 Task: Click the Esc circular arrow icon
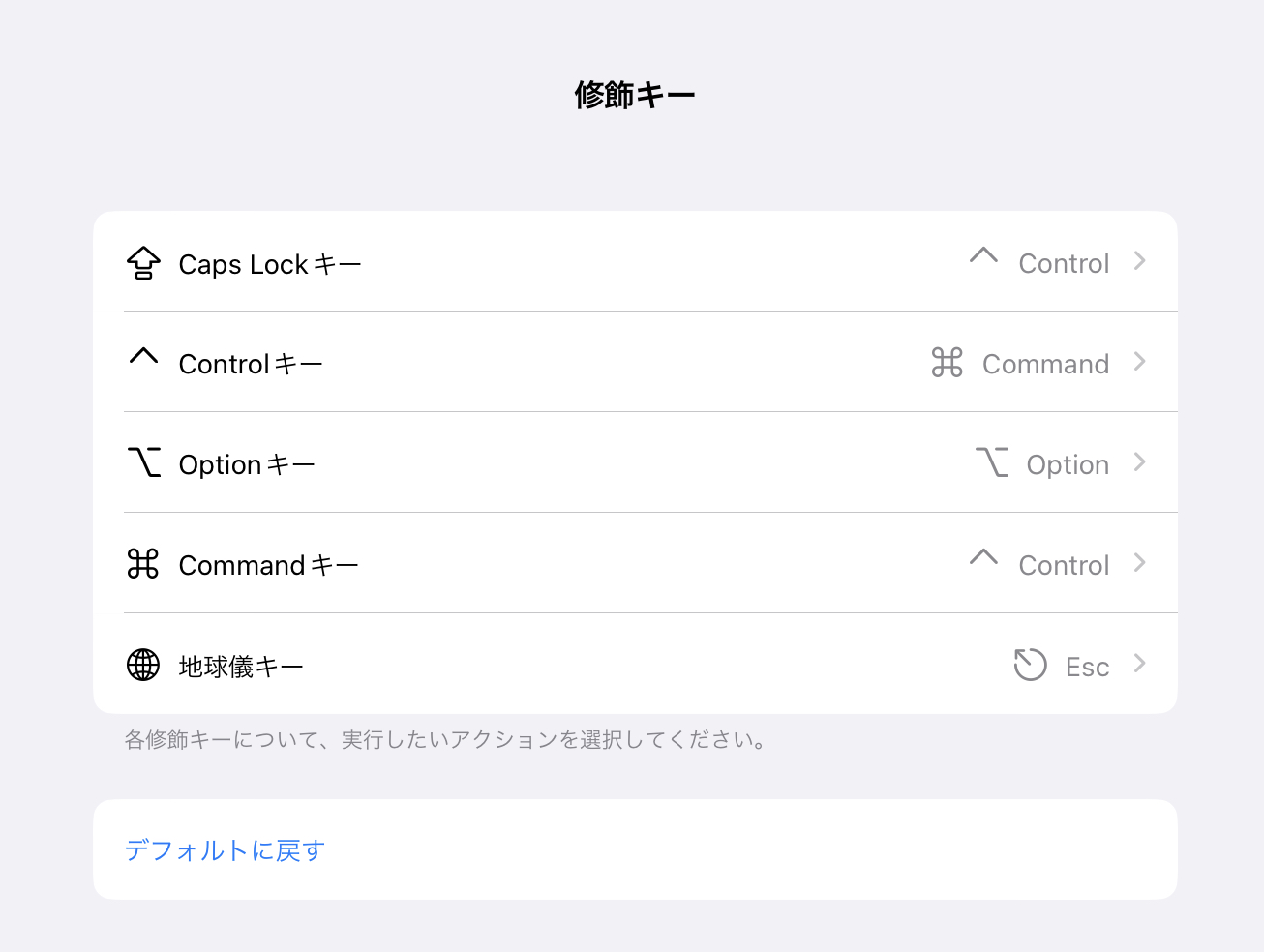tap(1030, 665)
